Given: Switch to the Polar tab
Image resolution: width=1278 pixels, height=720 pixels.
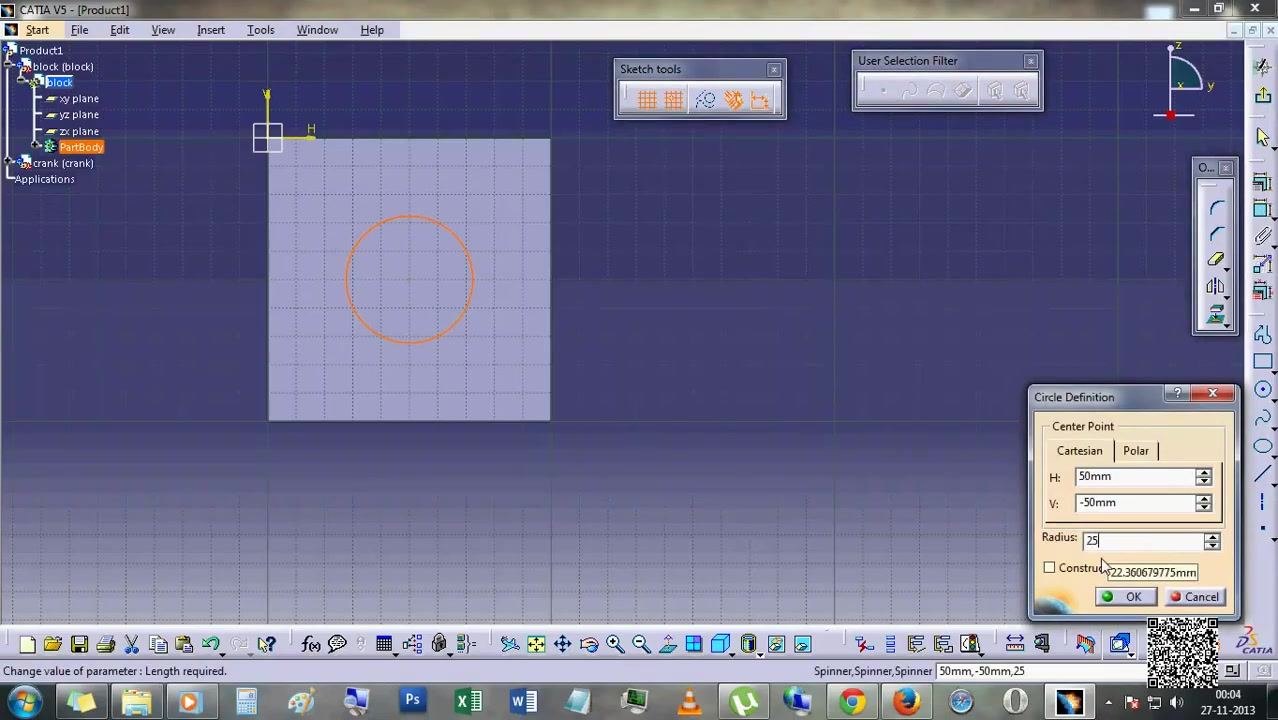Looking at the screenshot, I should click(x=1136, y=451).
